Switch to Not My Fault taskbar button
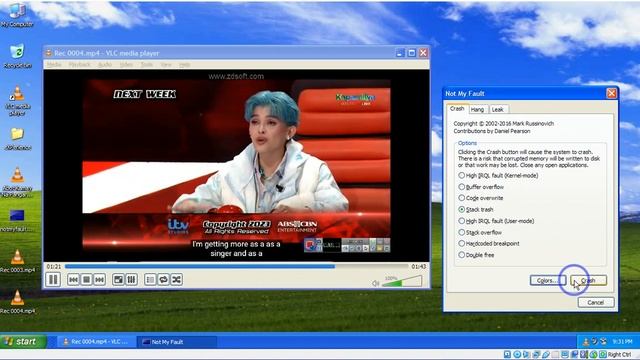The image size is (640, 360). (x=178, y=342)
